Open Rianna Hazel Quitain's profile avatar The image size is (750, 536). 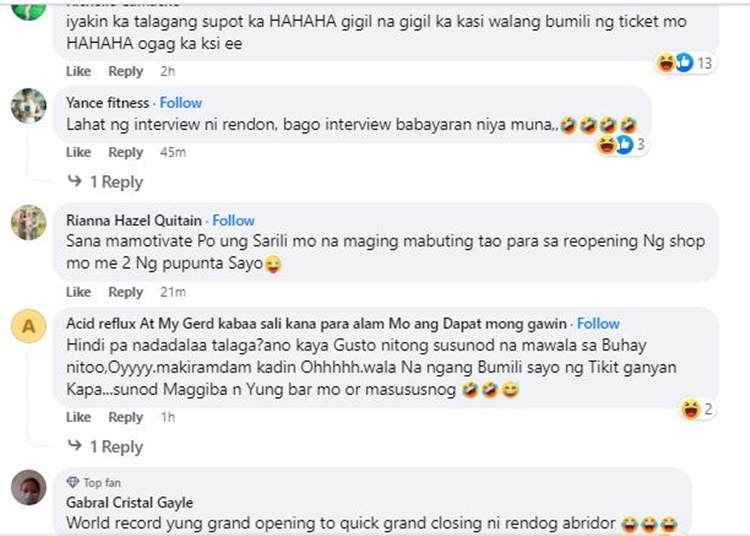tap(29, 222)
